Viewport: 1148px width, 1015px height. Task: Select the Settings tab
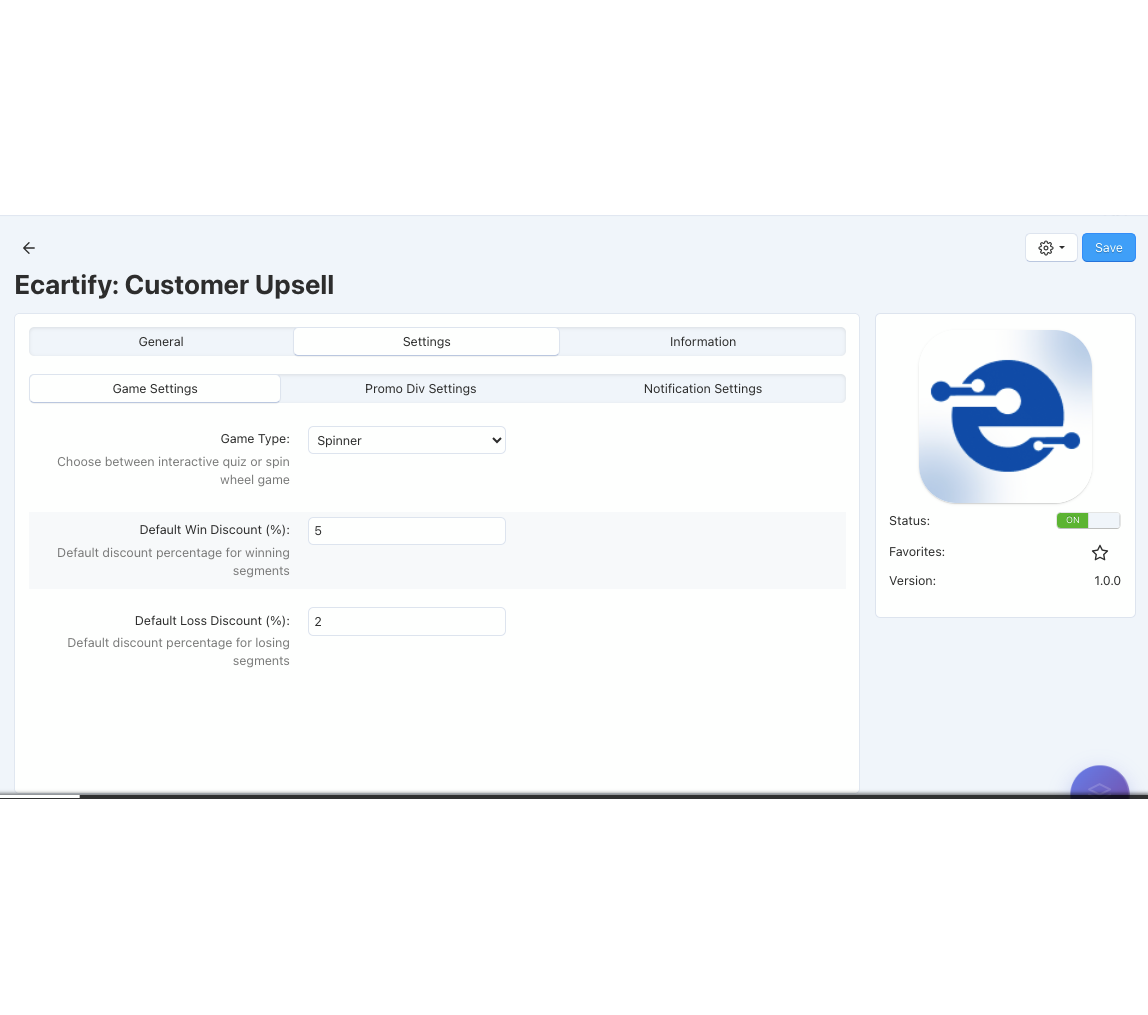(426, 342)
